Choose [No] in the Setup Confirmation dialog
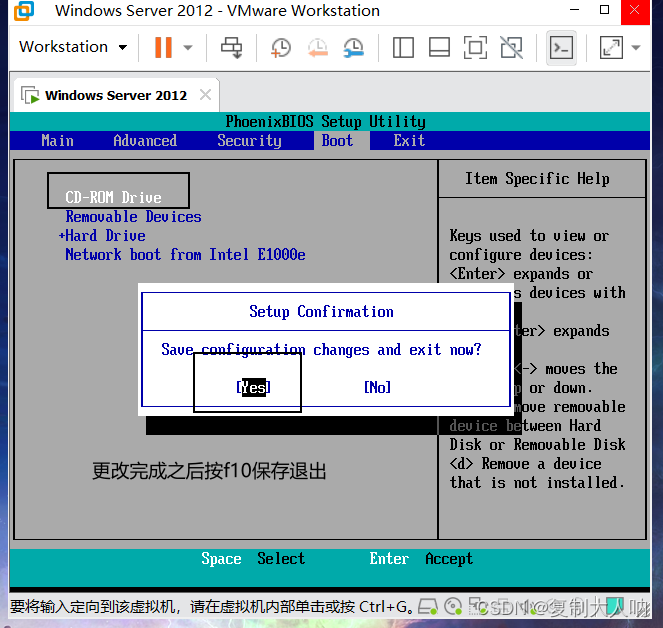This screenshot has height=628, width=663. click(x=377, y=387)
